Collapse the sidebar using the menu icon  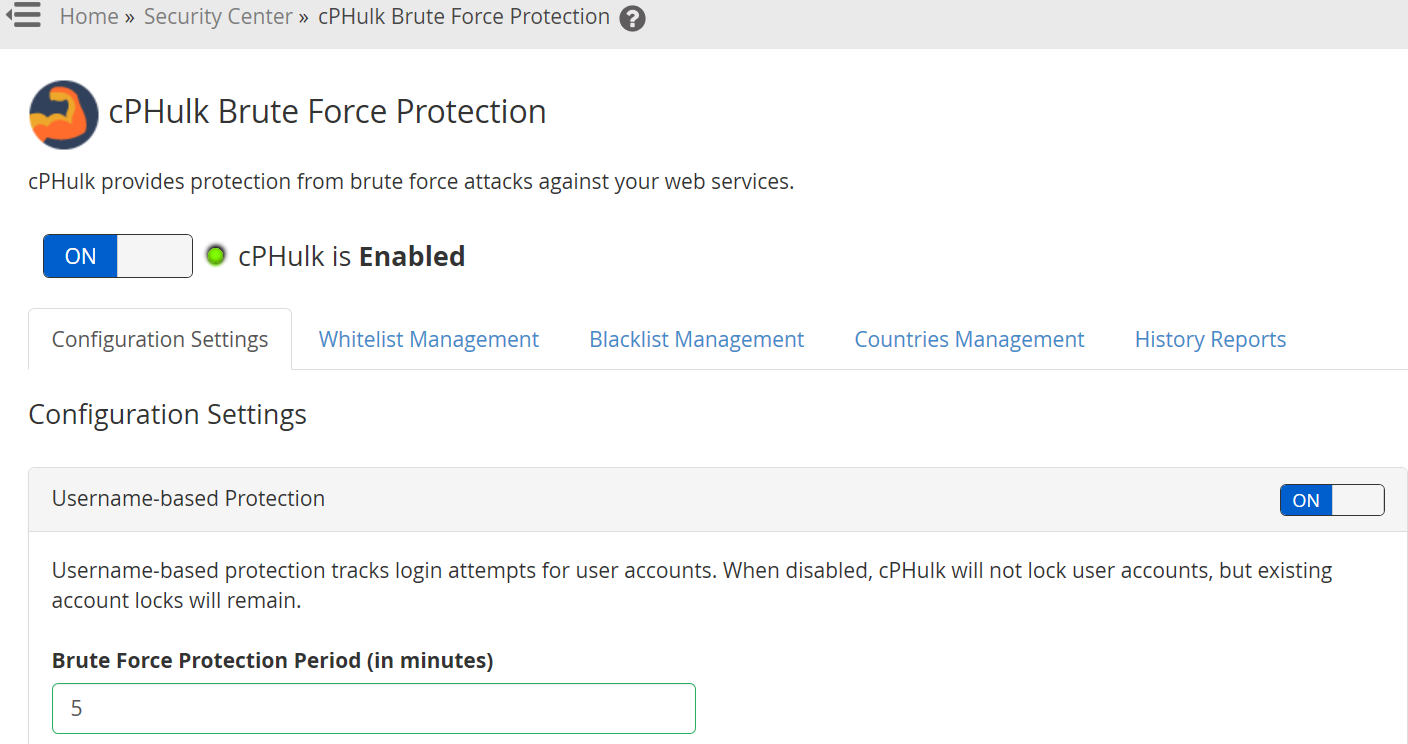[24, 15]
